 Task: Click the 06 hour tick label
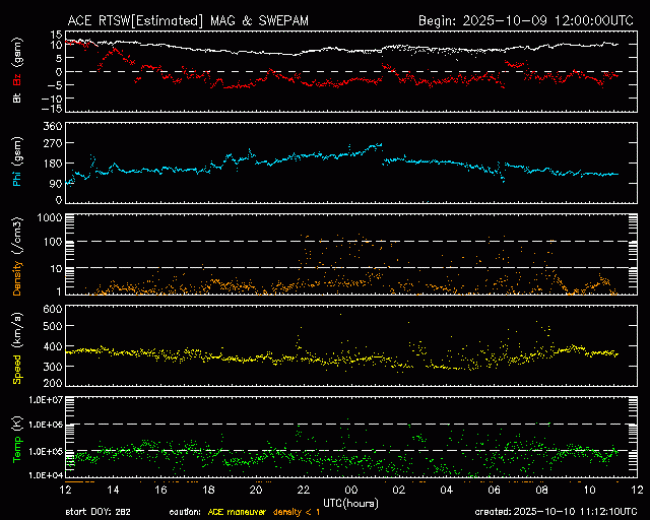click(x=494, y=490)
